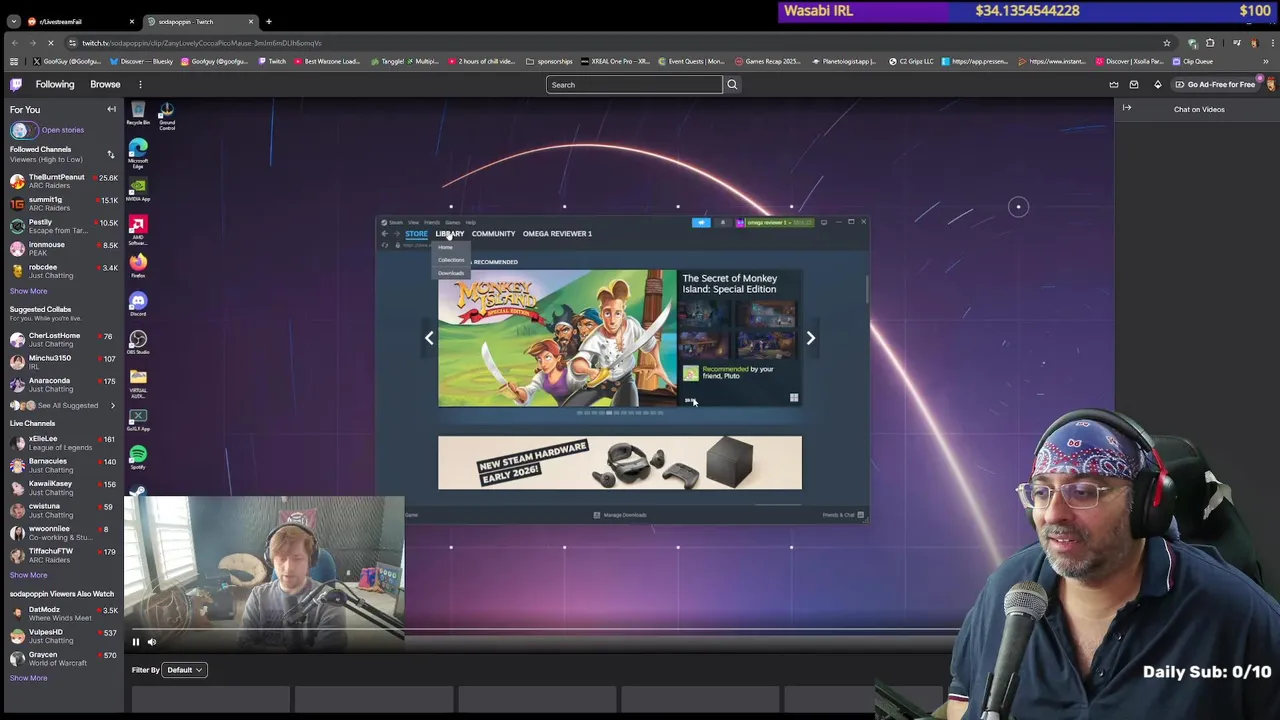Click Steam Manage Downloads in video
Image resolution: width=1280 pixels, height=720 pixels.
coord(620,515)
